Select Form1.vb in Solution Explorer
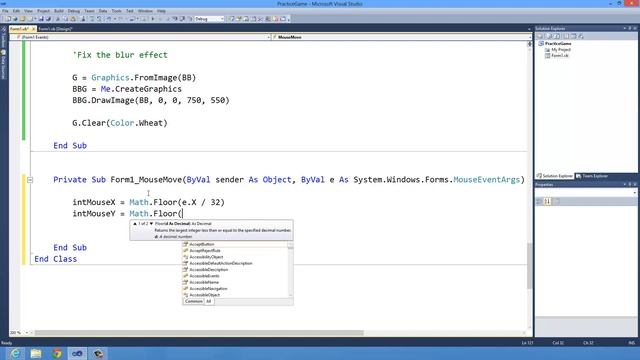Screen dimensions: 640x360 coord(560,56)
